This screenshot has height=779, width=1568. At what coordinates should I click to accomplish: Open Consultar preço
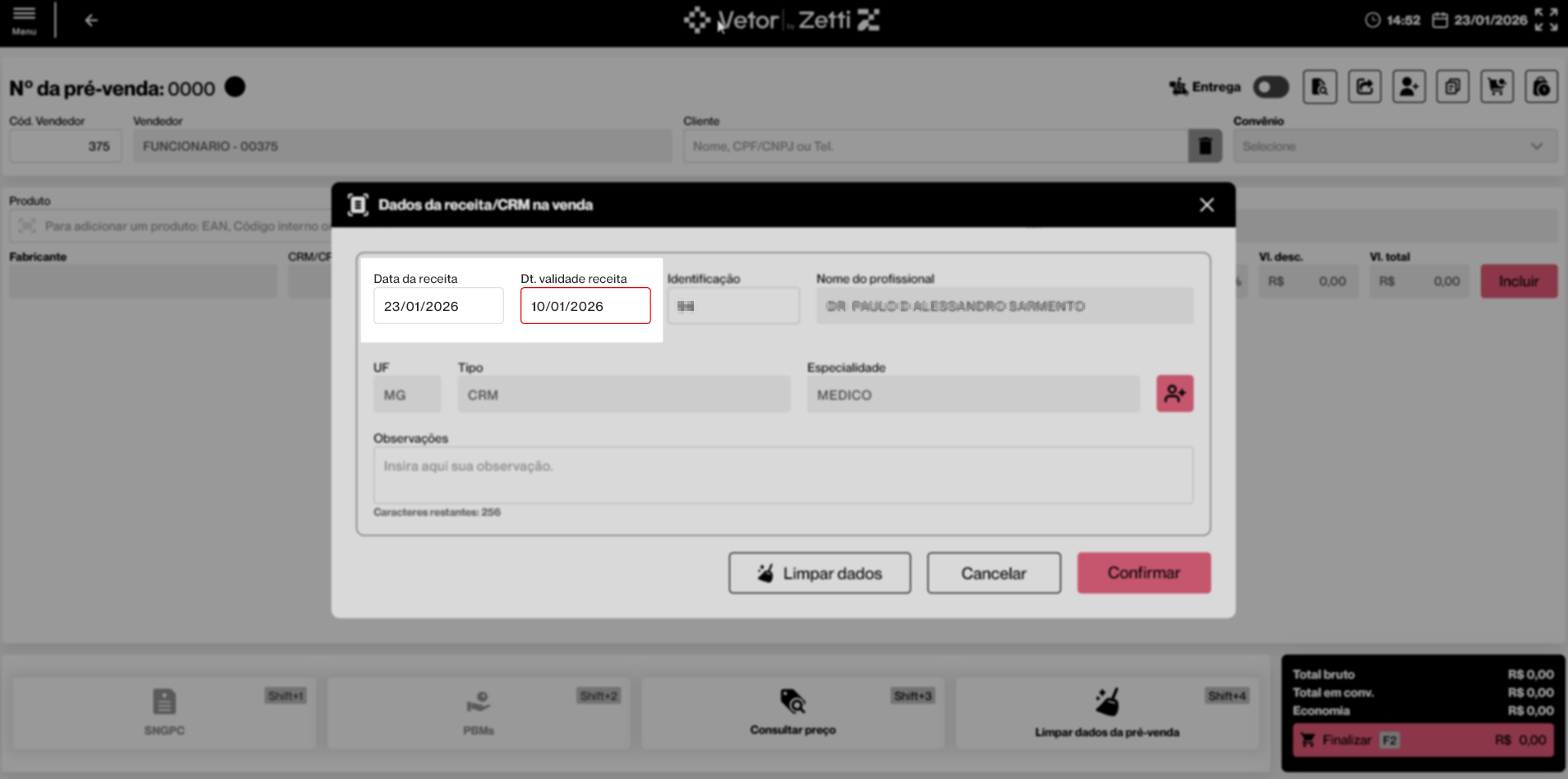(793, 712)
